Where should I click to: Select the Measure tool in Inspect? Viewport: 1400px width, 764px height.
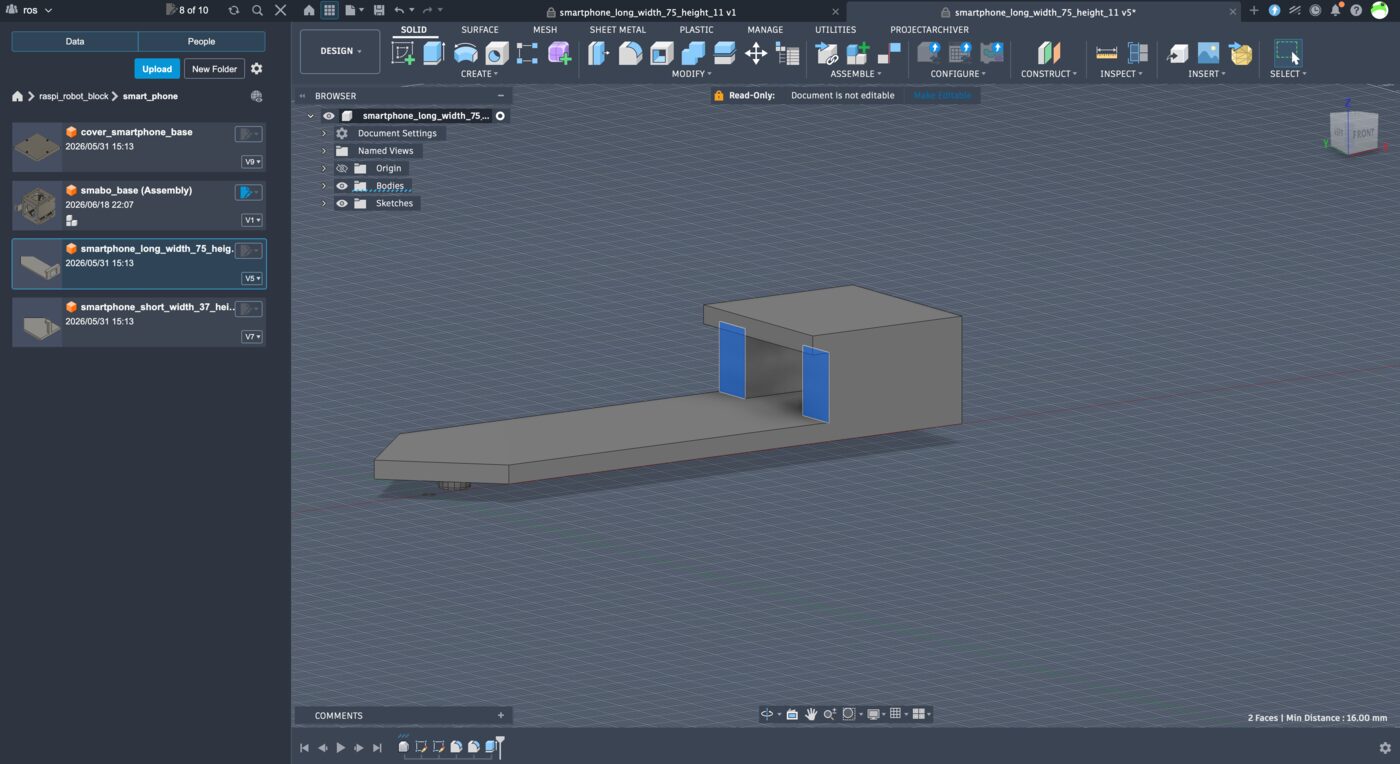[x=1107, y=53]
